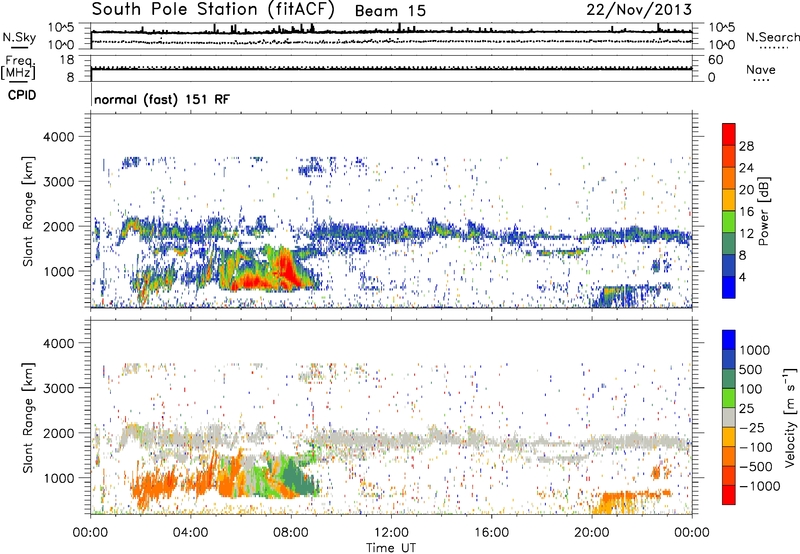Click the "South Pole Station (fitACF)" title
800x554 pixels.
[213, 9]
